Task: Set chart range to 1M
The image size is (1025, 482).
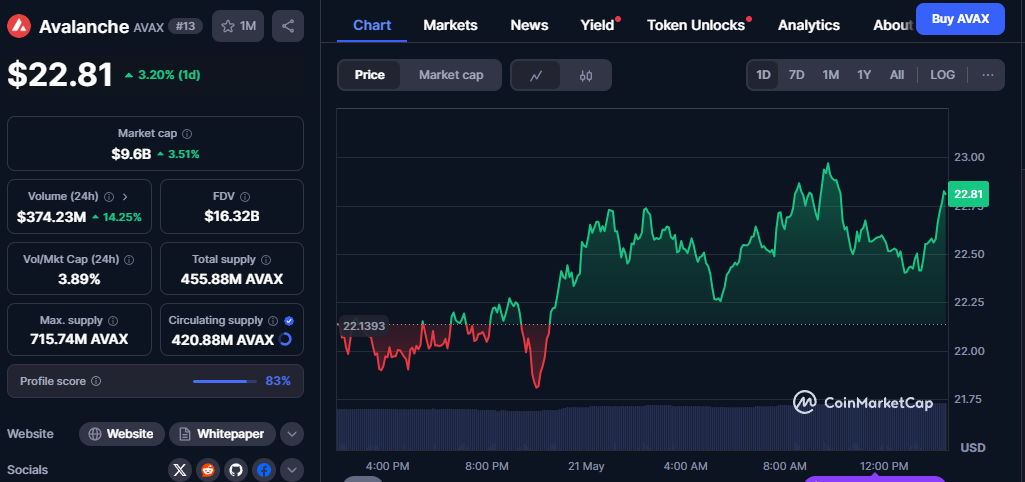Action: (830, 75)
